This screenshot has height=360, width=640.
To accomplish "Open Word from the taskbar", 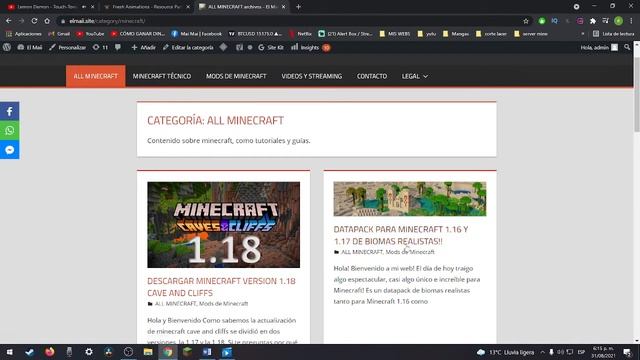I will [x=207, y=352].
